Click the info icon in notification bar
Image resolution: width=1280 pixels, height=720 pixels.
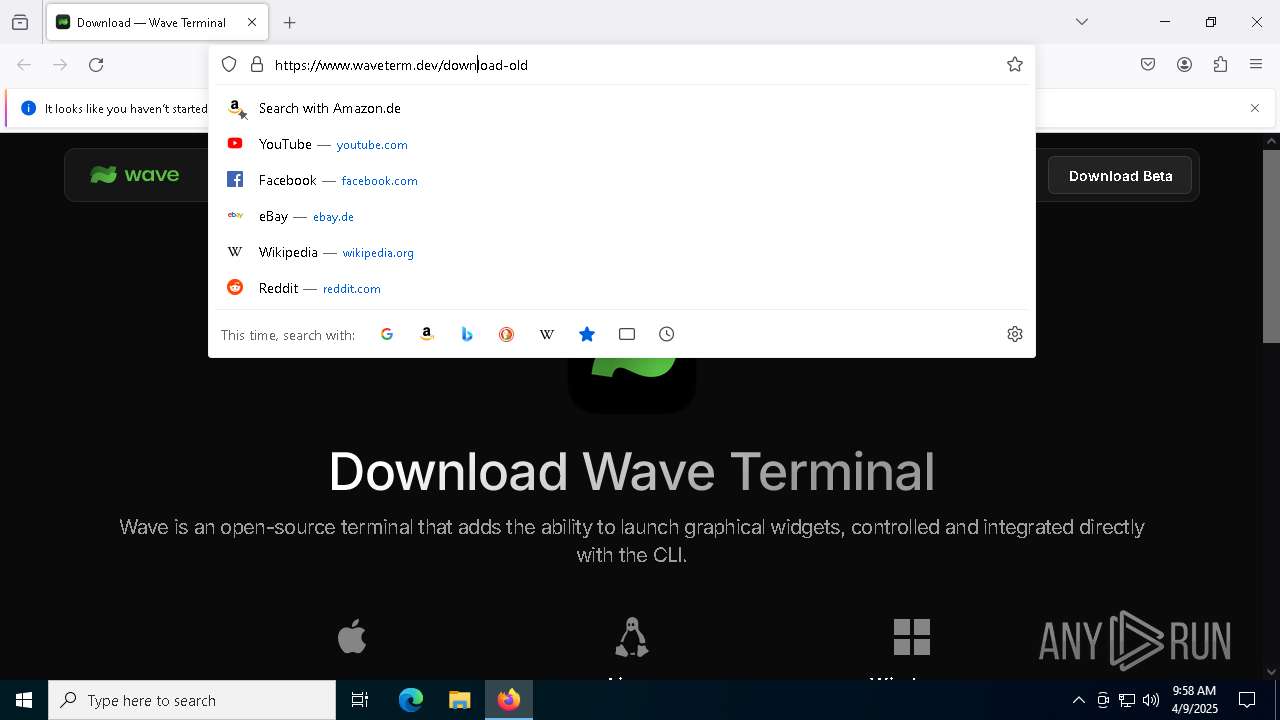pos(28,108)
